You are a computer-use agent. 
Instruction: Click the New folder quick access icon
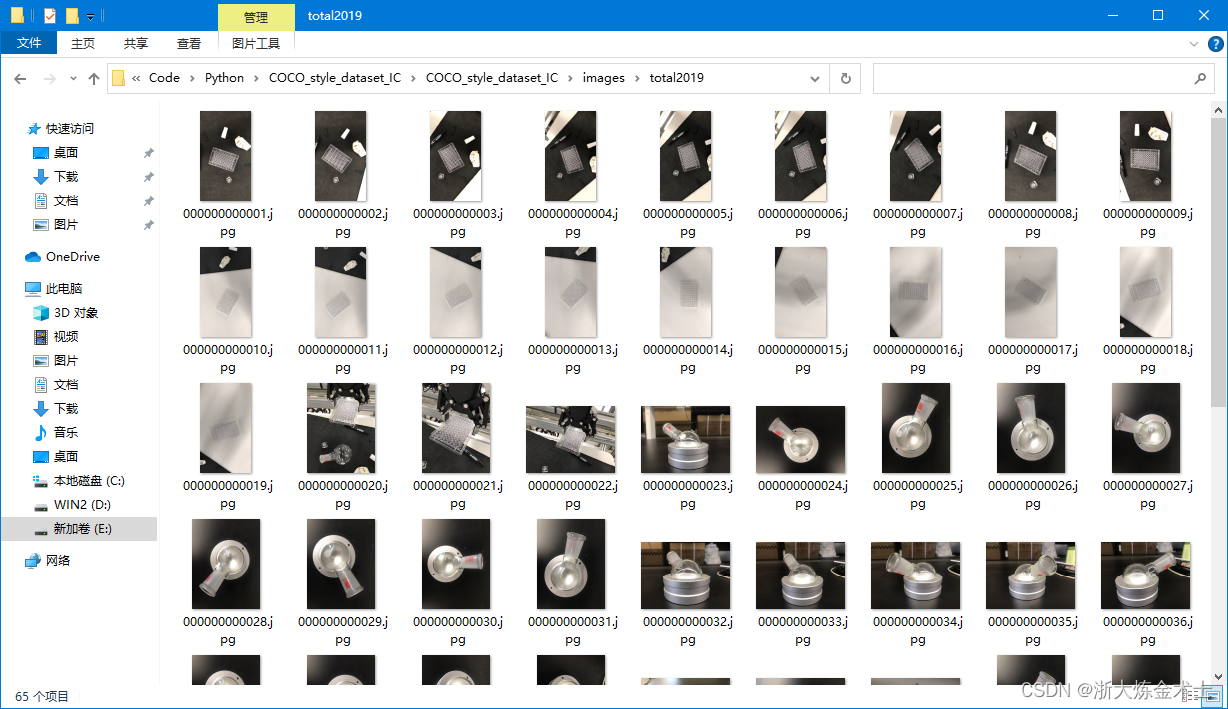[x=72, y=16]
